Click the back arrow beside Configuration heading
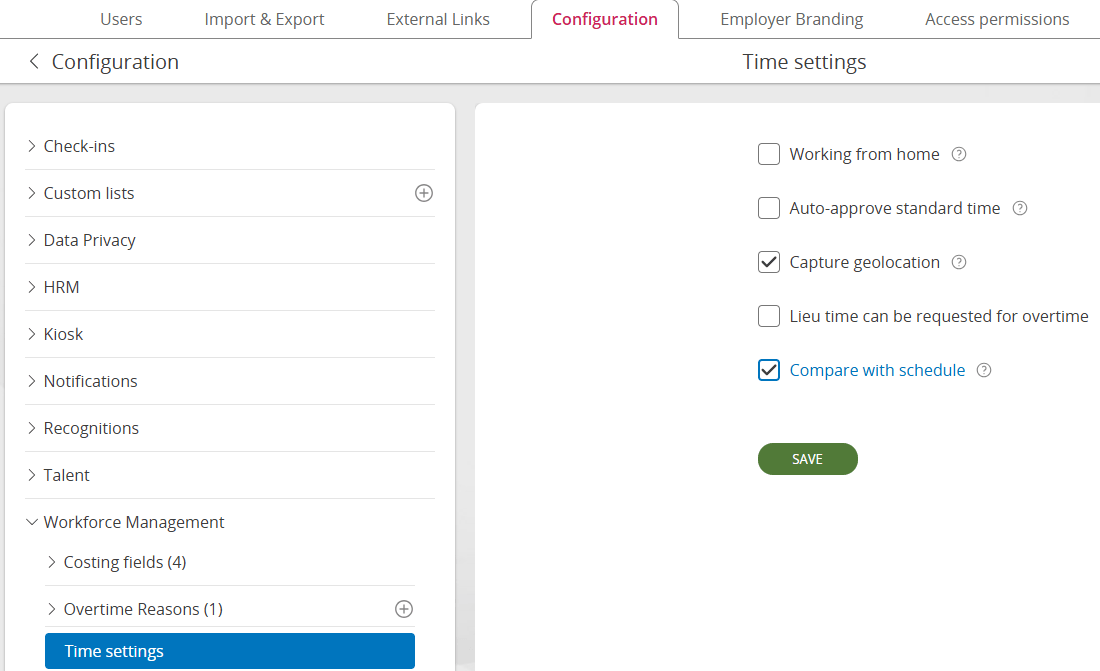The image size is (1100, 671). point(34,62)
